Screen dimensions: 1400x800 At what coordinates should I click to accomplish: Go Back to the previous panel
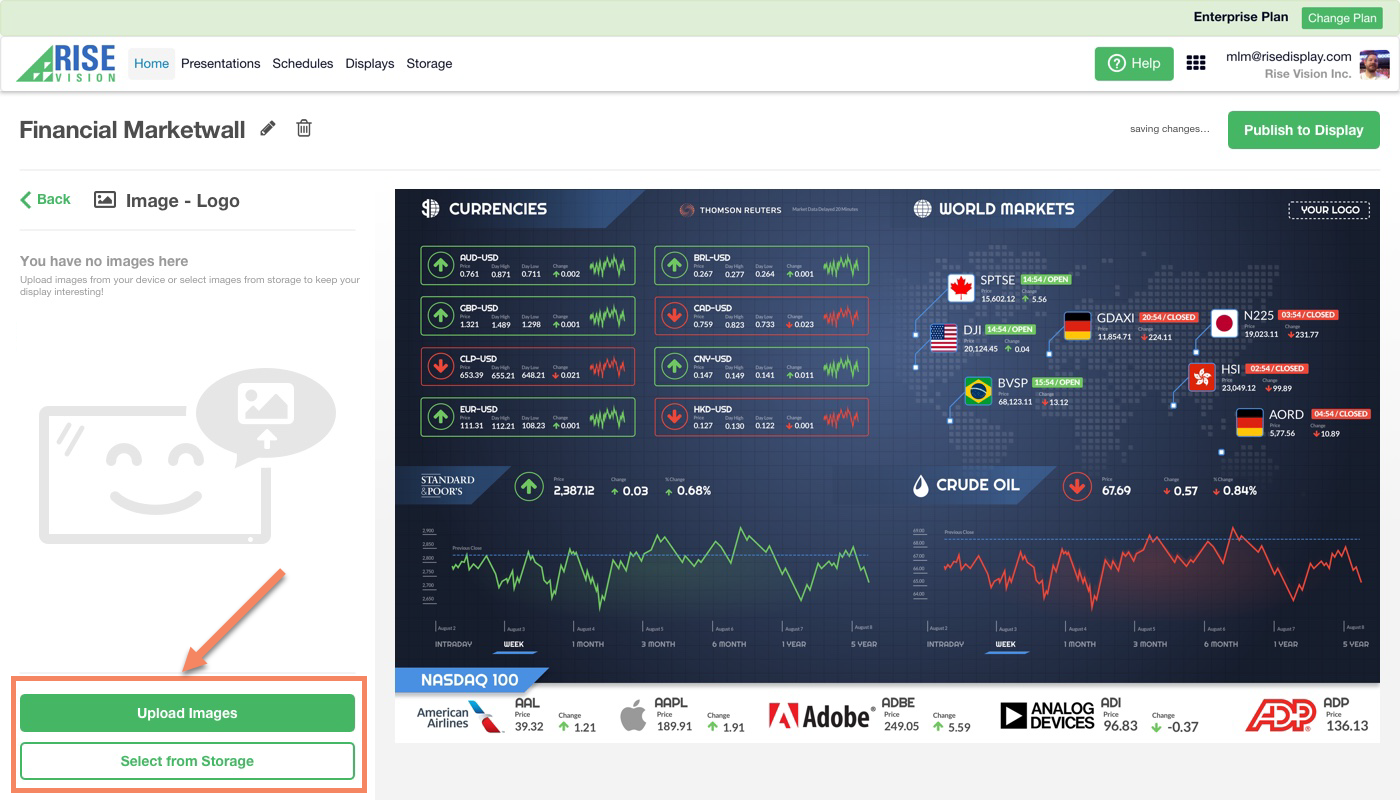coord(45,199)
